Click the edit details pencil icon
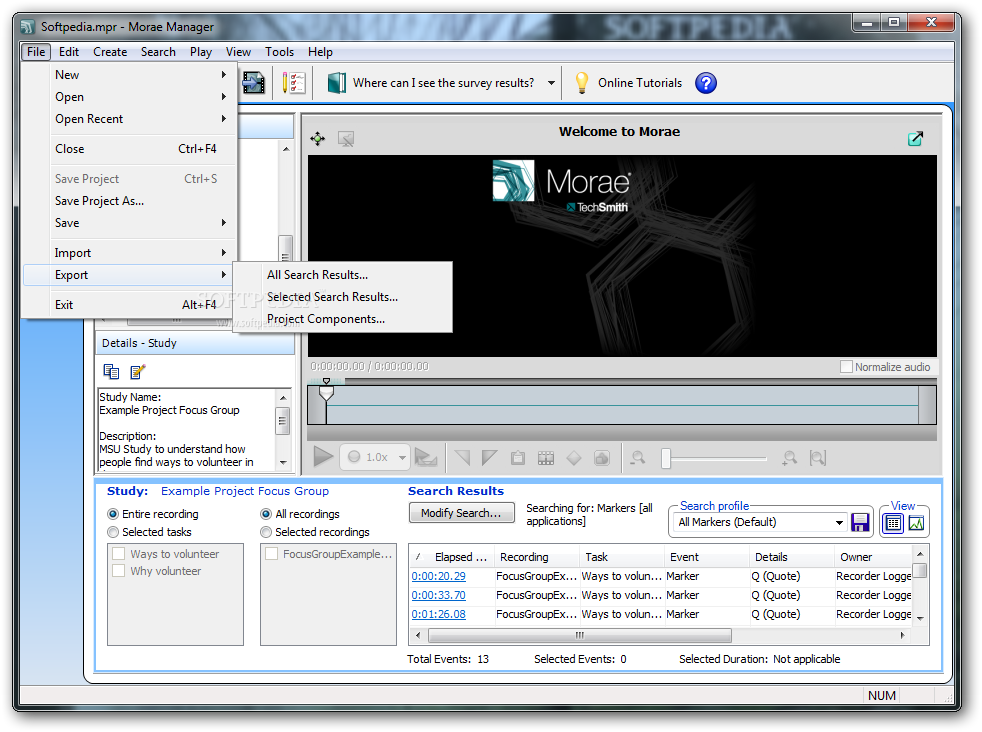 click(138, 371)
